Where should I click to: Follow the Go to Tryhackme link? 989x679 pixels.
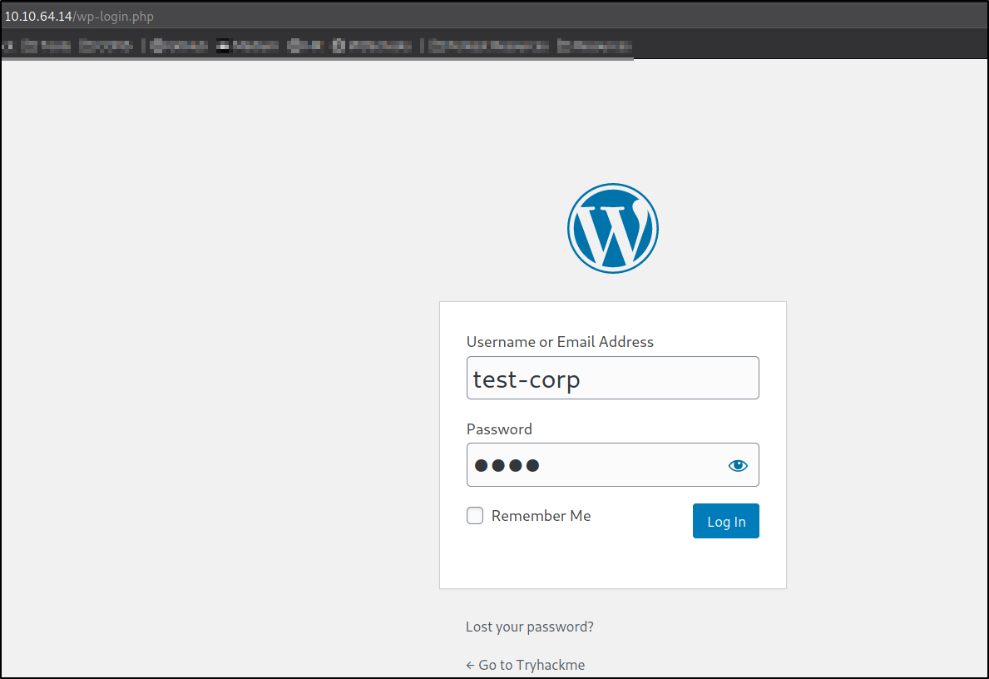pyautogui.click(x=525, y=665)
